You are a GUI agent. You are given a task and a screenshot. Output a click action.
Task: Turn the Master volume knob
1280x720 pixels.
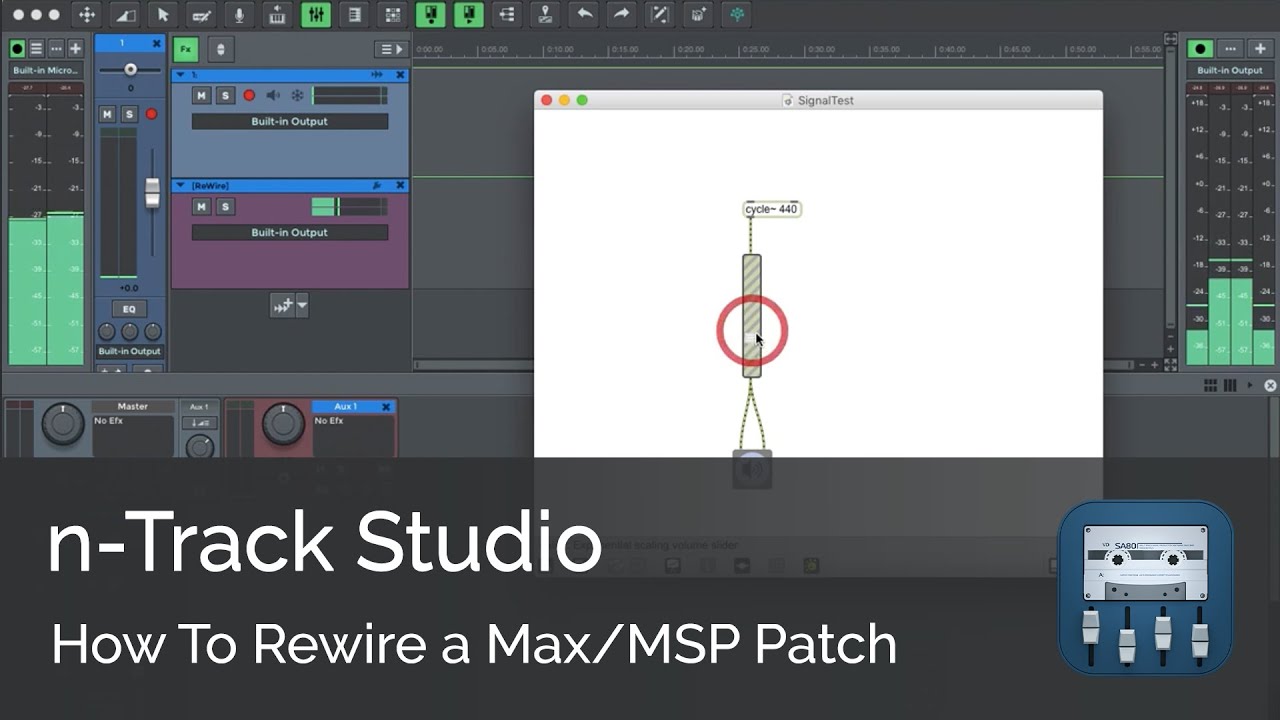(64, 424)
